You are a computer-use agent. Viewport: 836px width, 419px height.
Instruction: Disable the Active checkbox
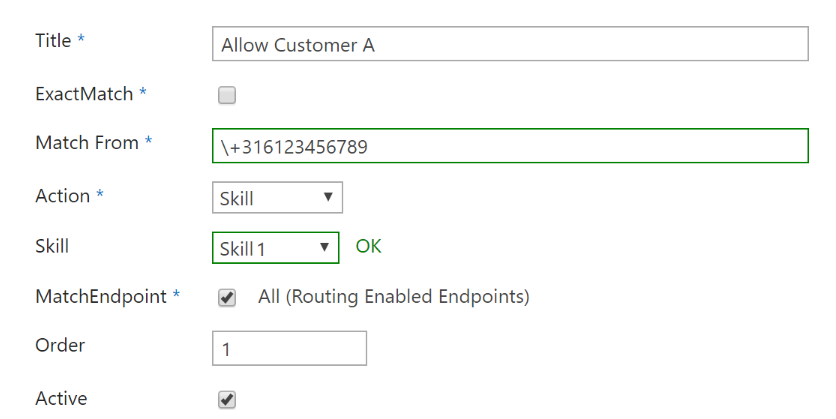click(227, 399)
